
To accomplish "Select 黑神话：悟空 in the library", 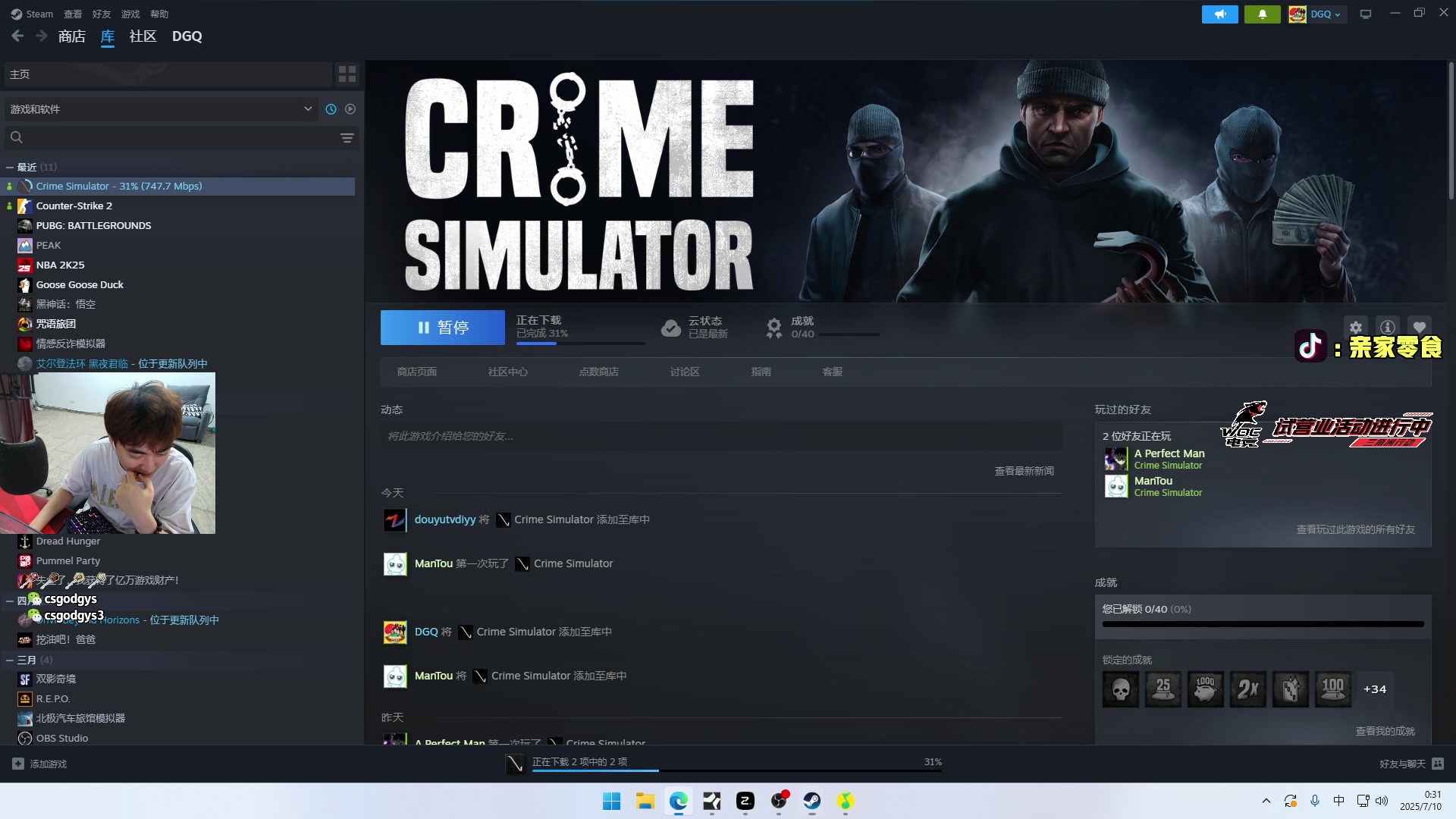I will (x=66, y=305).
